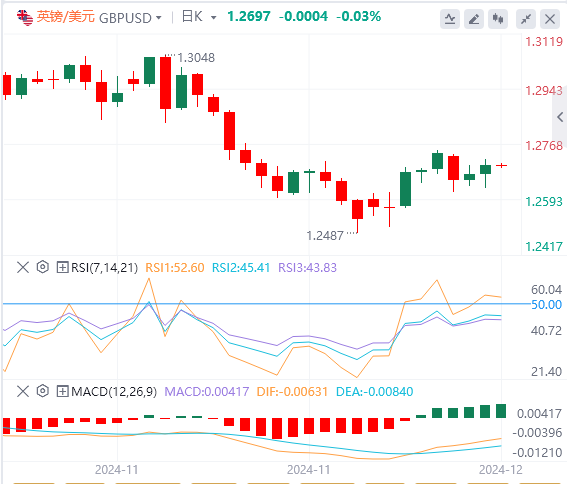Screen dimensions: 567x484
Task: Select the RSI1:52.60 orange legend value
Action: click(175, 268)
